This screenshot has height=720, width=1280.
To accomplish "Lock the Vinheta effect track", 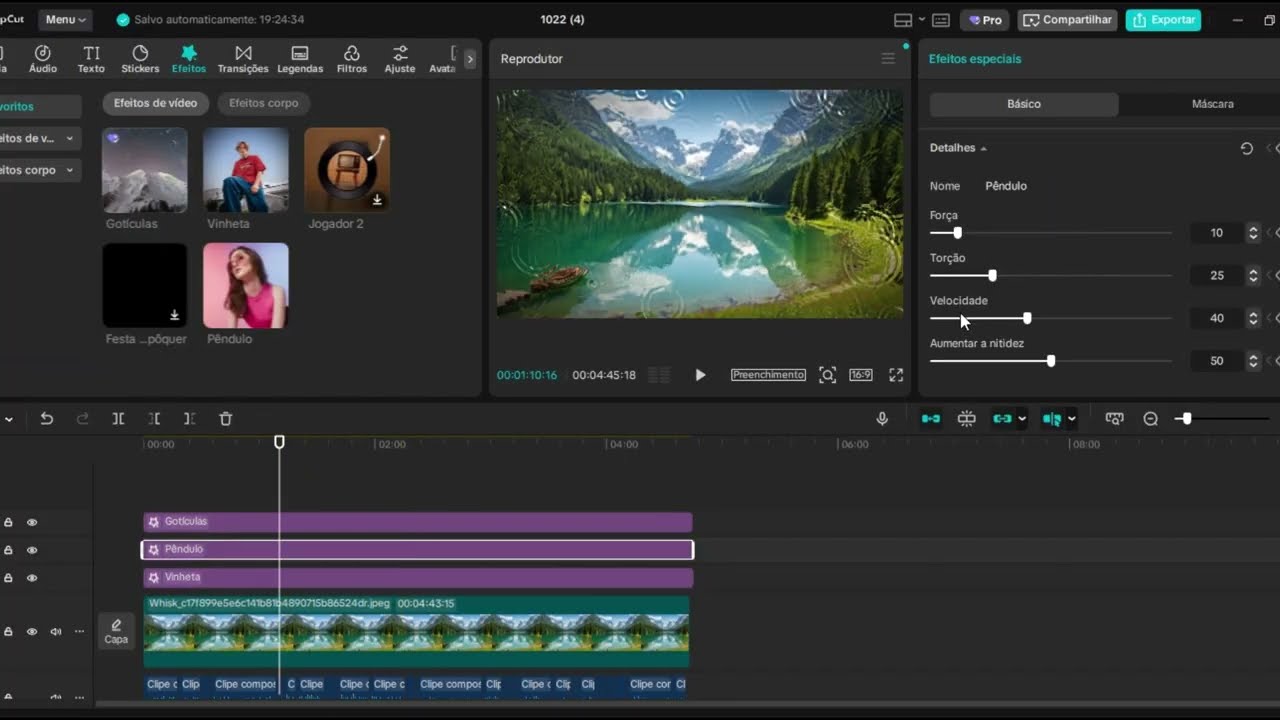I will coord(8,578).
